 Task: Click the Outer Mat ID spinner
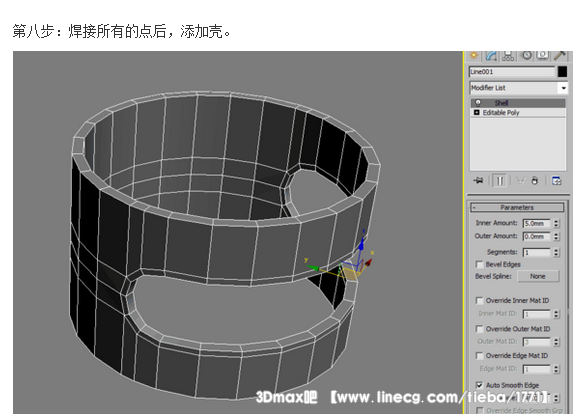tap(556, 342)
